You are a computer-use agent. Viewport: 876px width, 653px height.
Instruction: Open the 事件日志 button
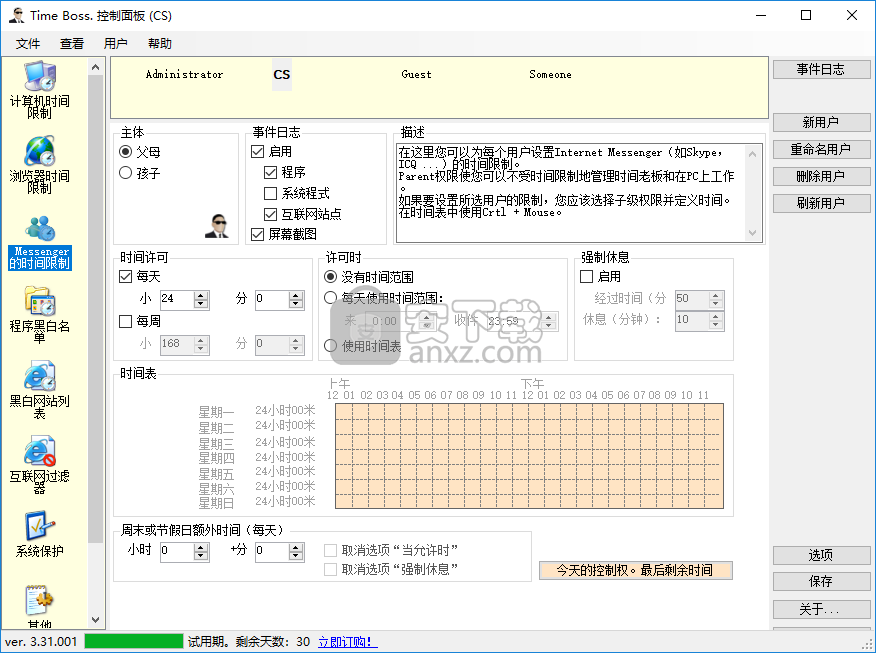click(x=821, y=69)
